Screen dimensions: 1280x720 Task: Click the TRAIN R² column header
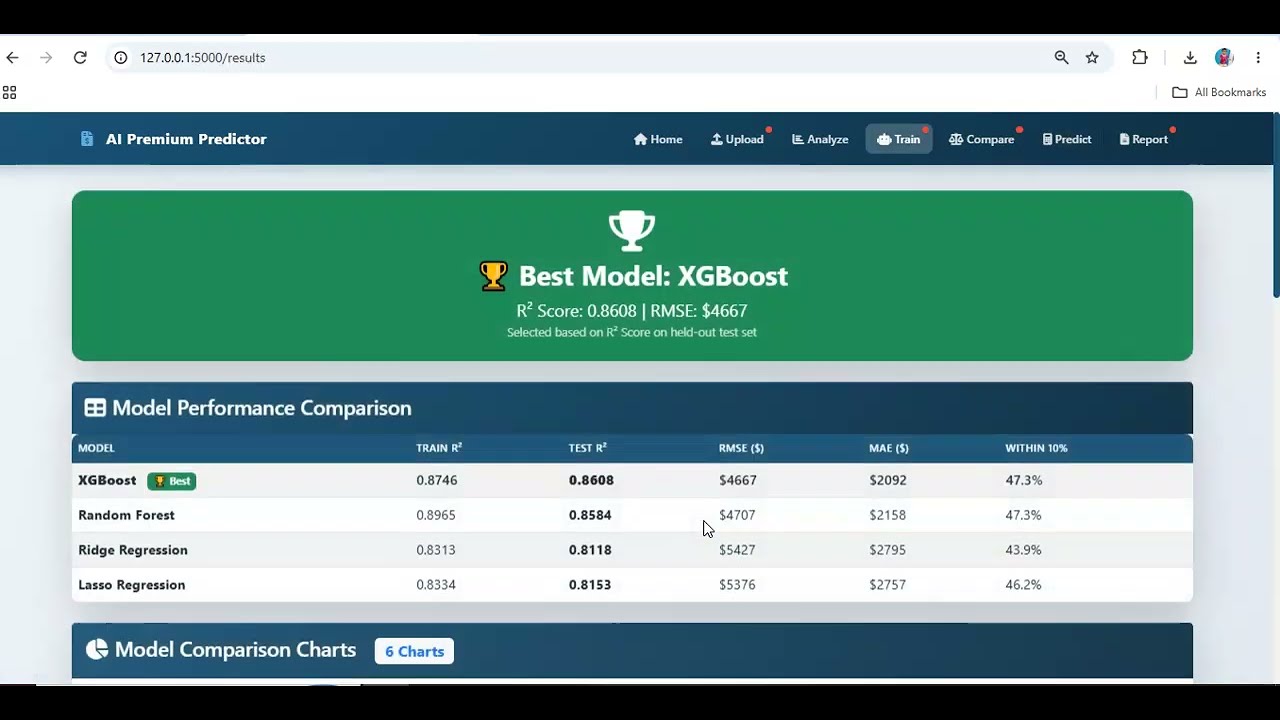pyautogui.click(x=439, y=448)
